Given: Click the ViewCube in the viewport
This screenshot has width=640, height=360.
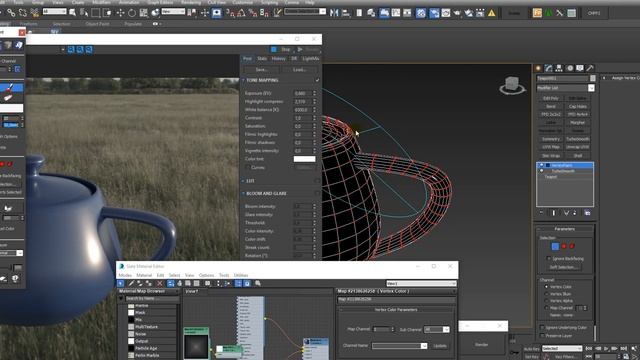Looking at the screenshot, I should 512,85.
